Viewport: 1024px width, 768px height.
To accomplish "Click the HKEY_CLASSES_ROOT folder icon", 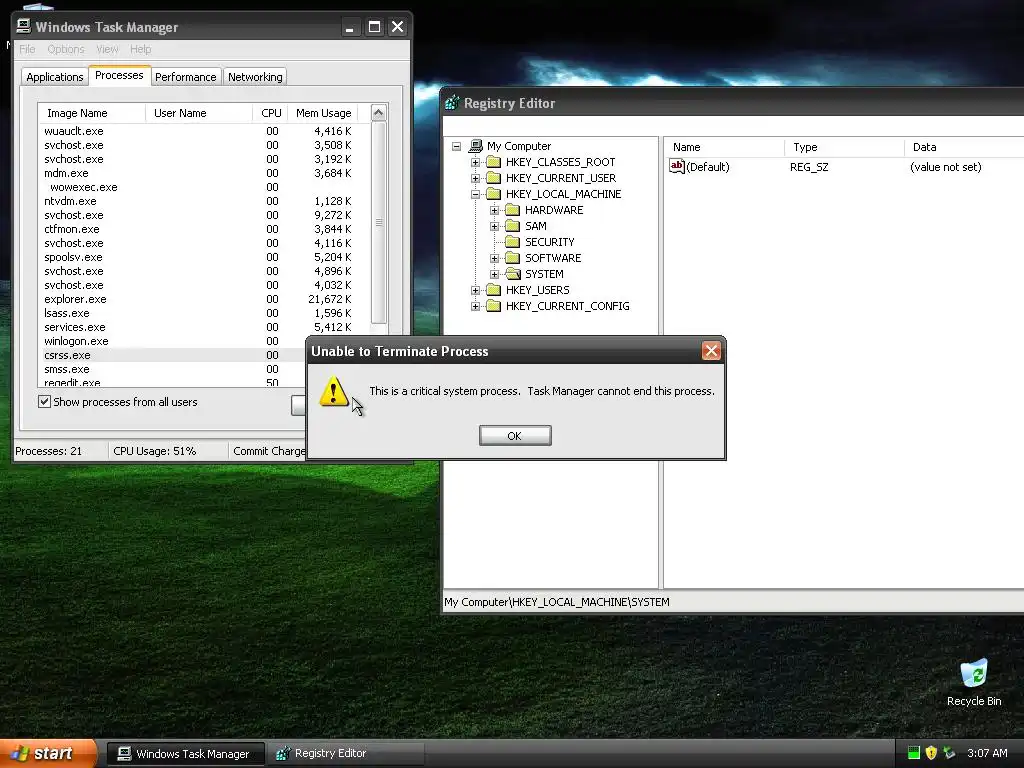I will (494, 161).
